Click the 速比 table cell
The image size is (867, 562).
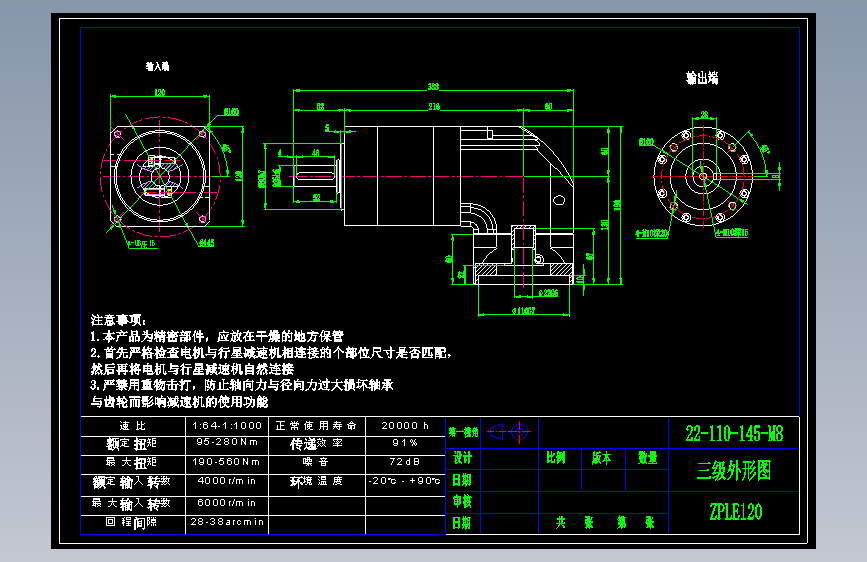click(133, 425)
